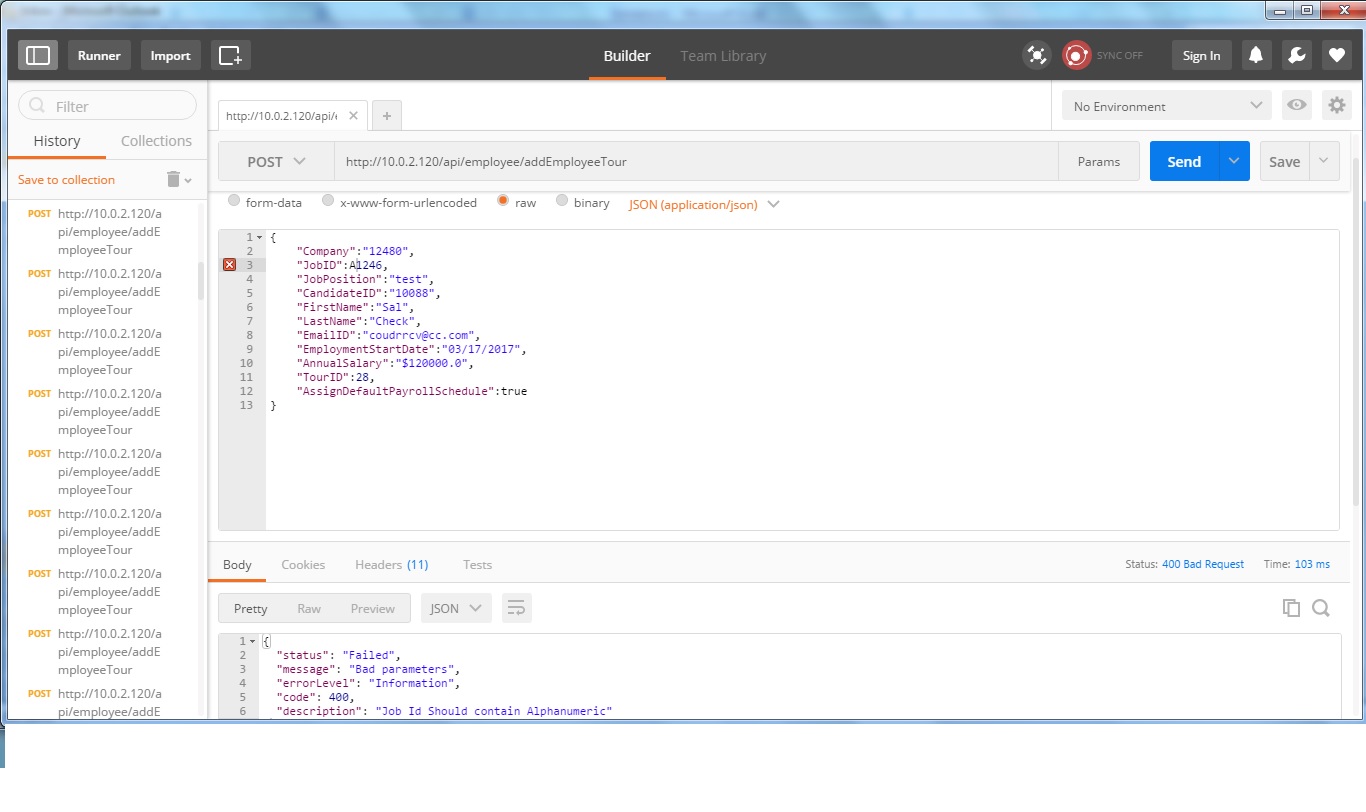The width and height of the screenshot is (1366, 812).
Task: Open the Params editor
Action: click(1099, 161)
